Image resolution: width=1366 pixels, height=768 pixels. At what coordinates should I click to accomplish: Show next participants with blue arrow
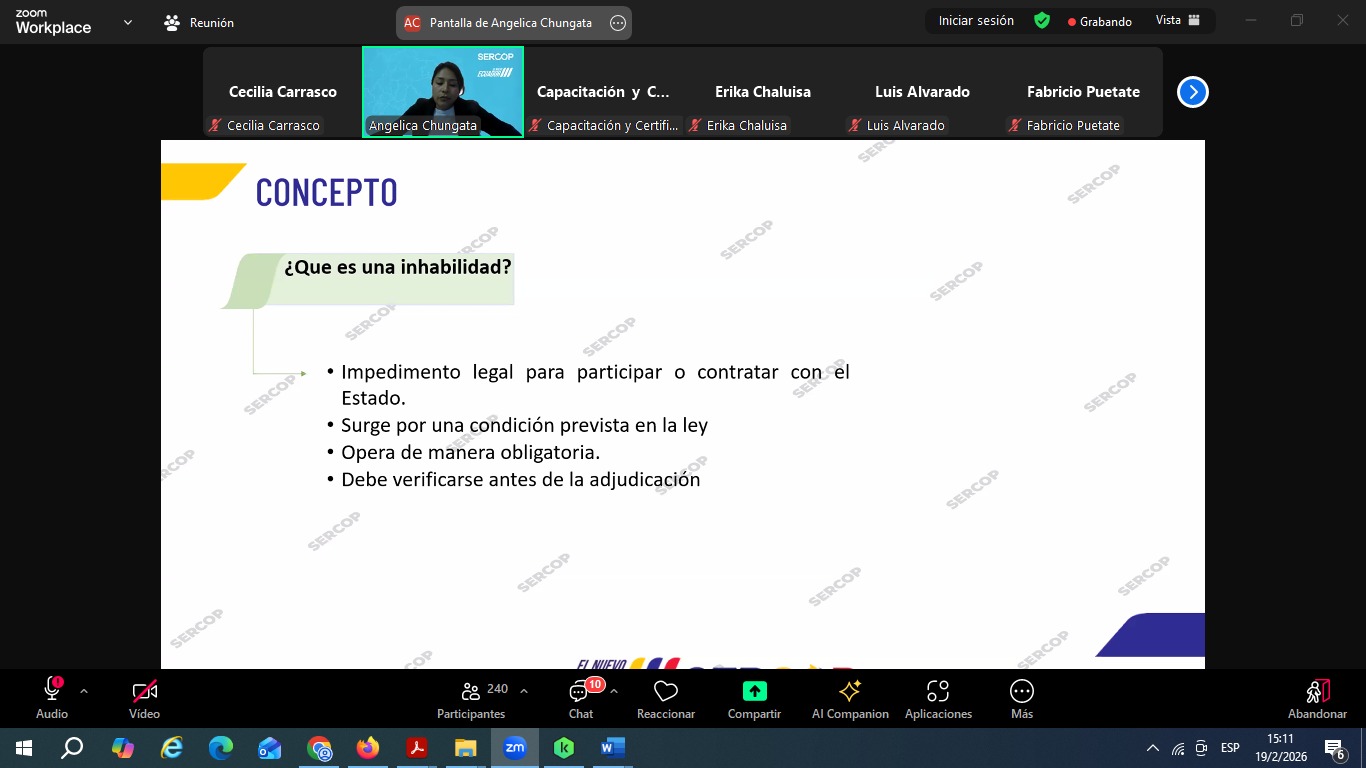1192,92
